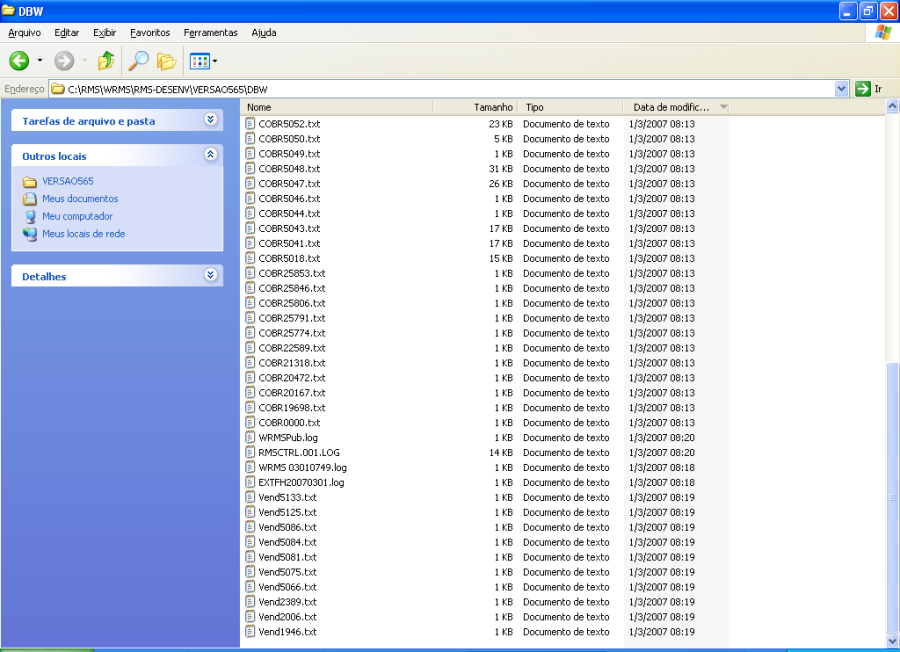Select the file name COBR5043.txt
Image resolution: width=900 pixels, height=652 pixels.
289,228
